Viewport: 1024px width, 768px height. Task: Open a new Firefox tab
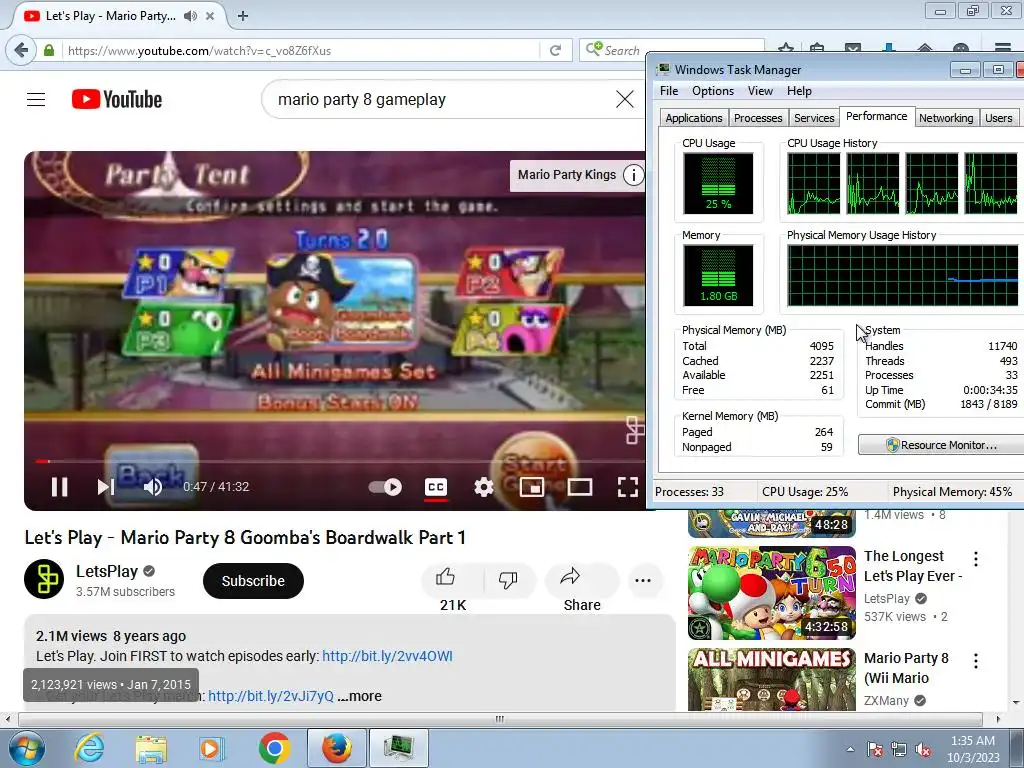pyautogui.click(x=242, y=16)
